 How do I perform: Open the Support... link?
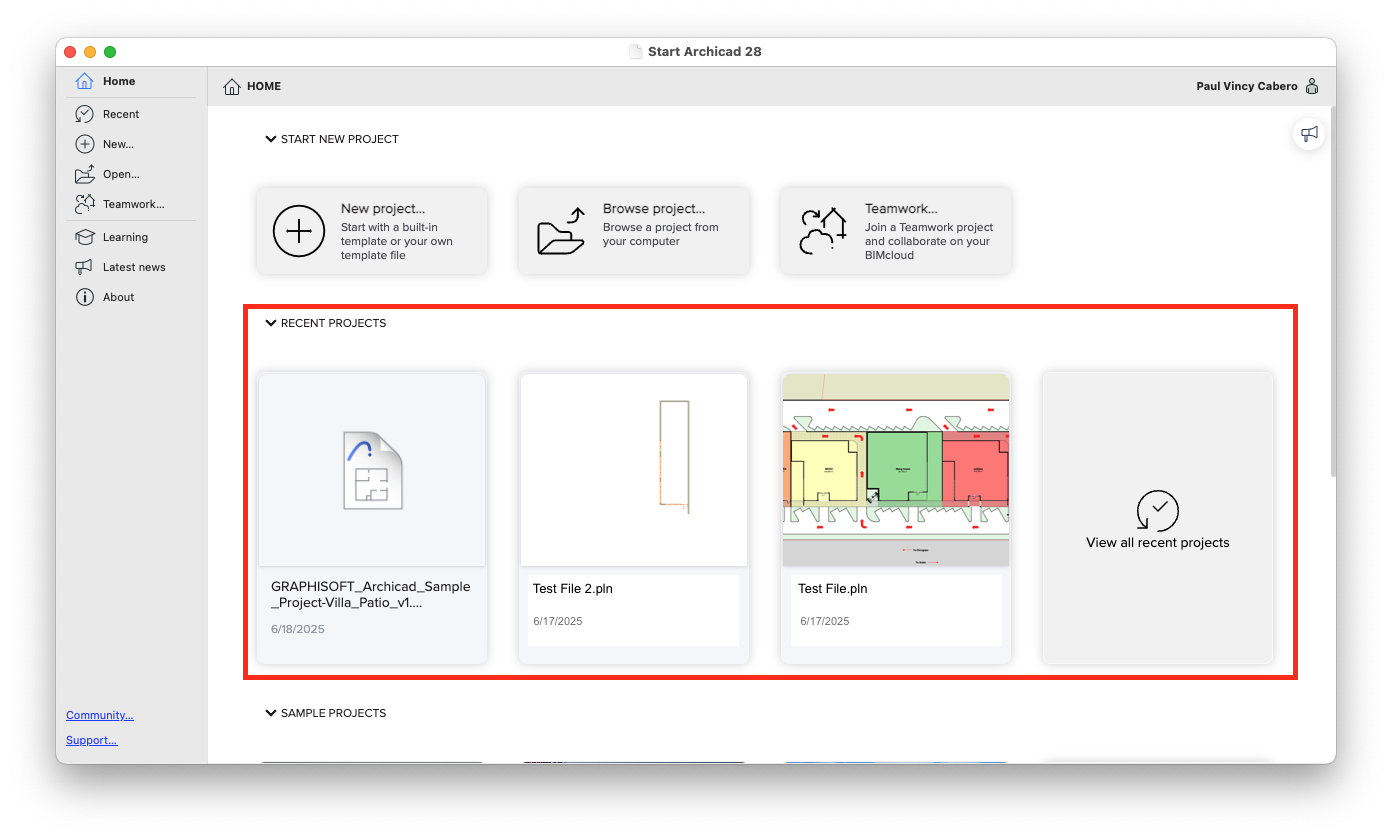91,740
